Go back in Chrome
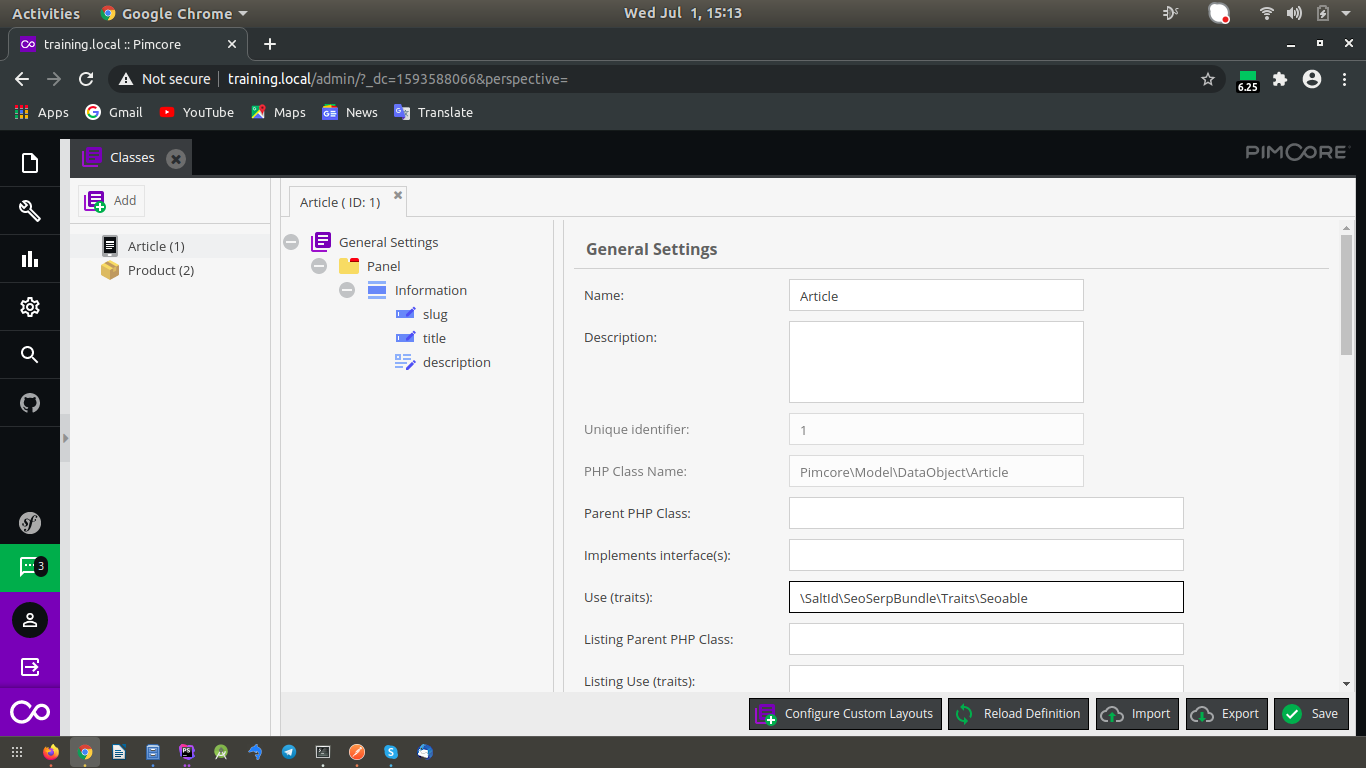The width and height of the screenshot is (1366, 768). [22, 79]
